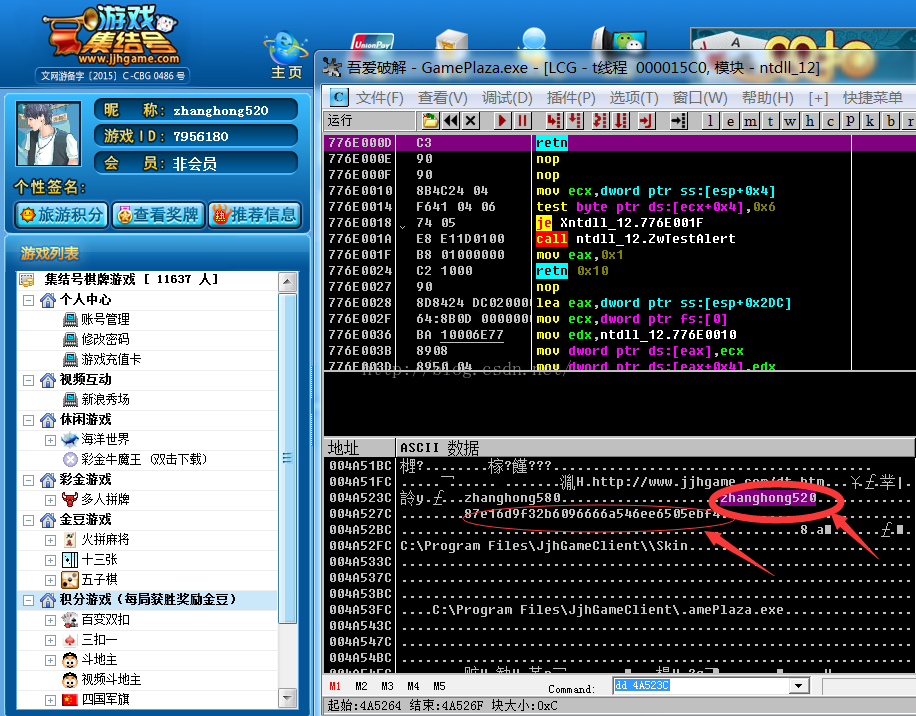Click the 推荐信息 button

click(x=255, y=215)
